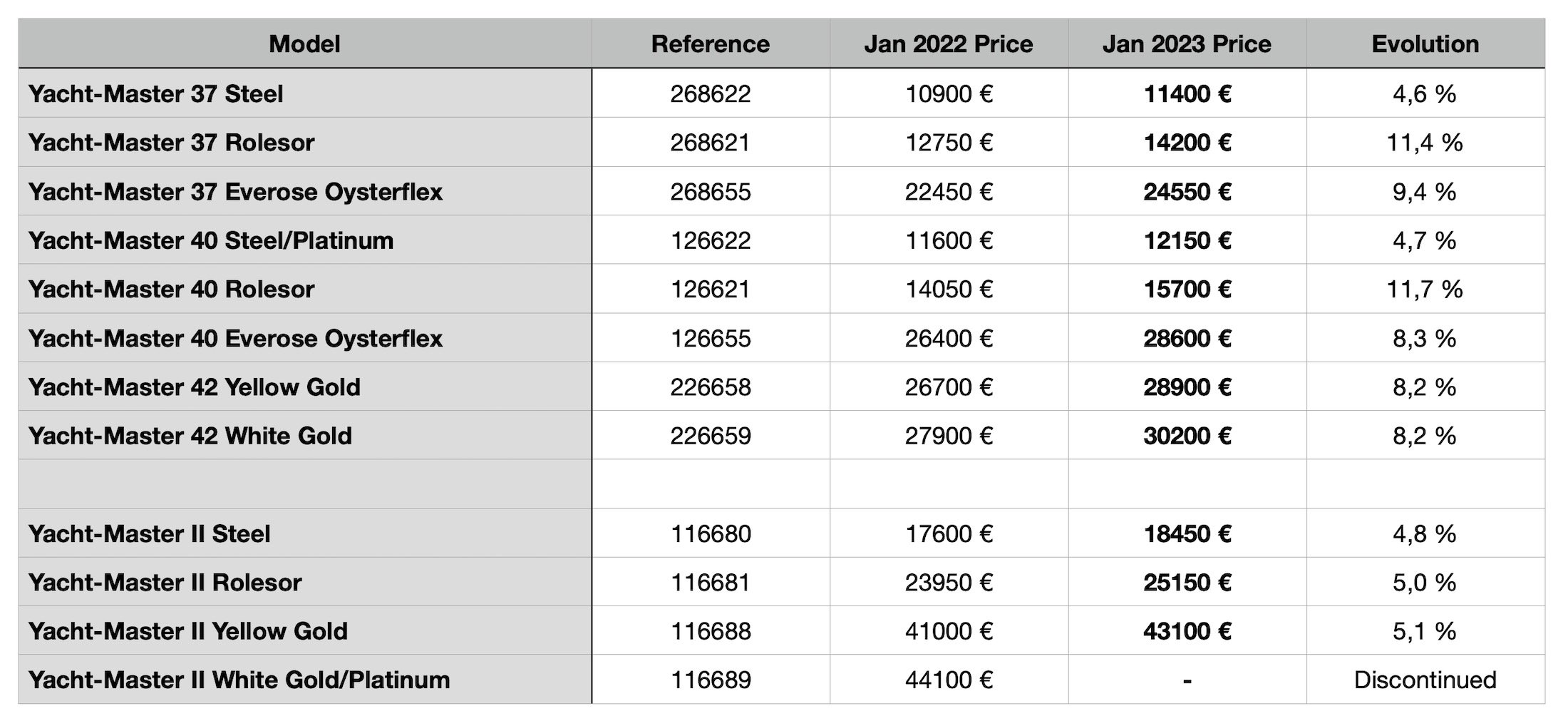
Task: Click reference cell 268621
Action: pyautogui.click(x=711, y=143)
